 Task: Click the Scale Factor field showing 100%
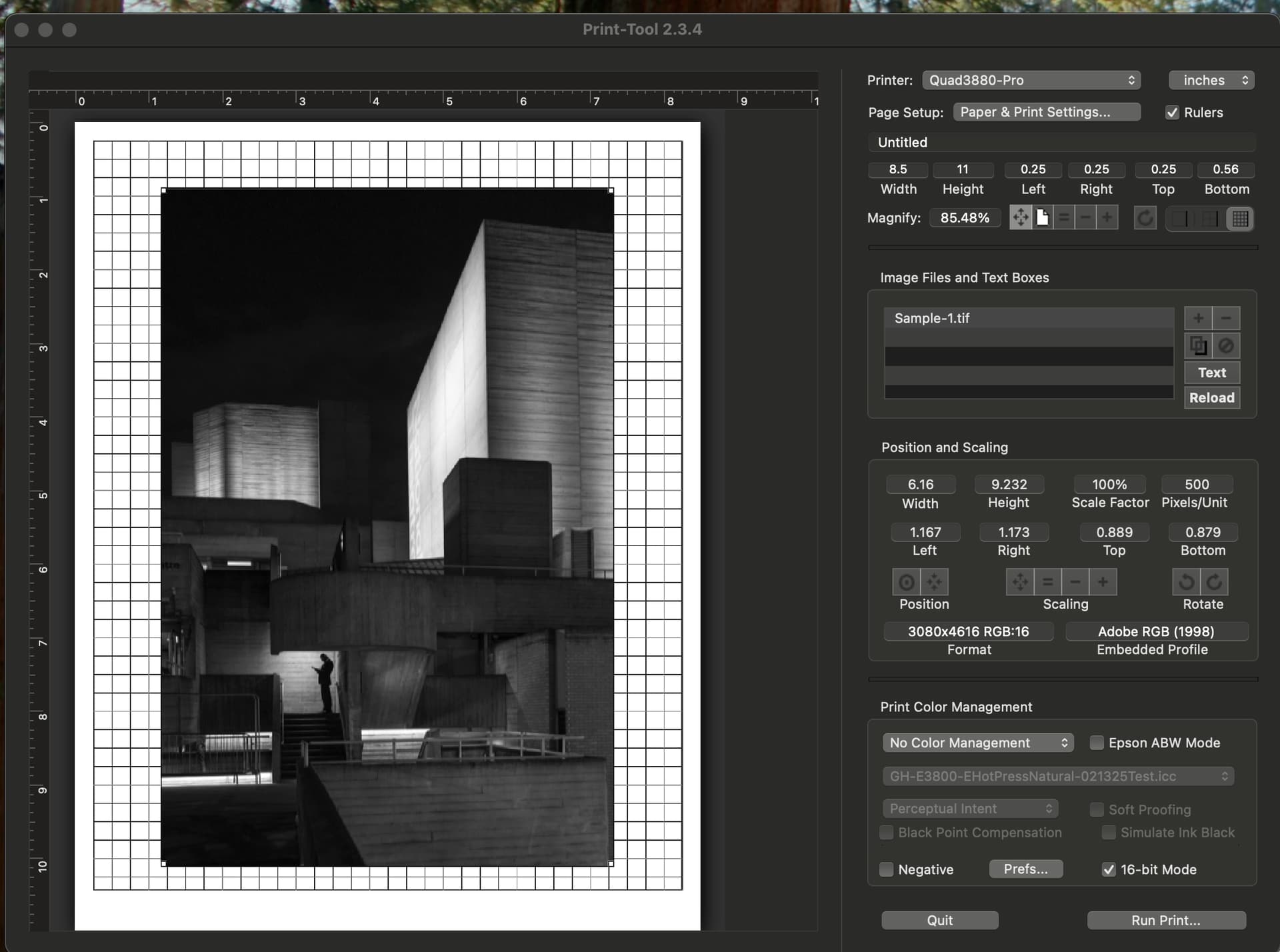pyautogui.click(x=1109, y=485)
